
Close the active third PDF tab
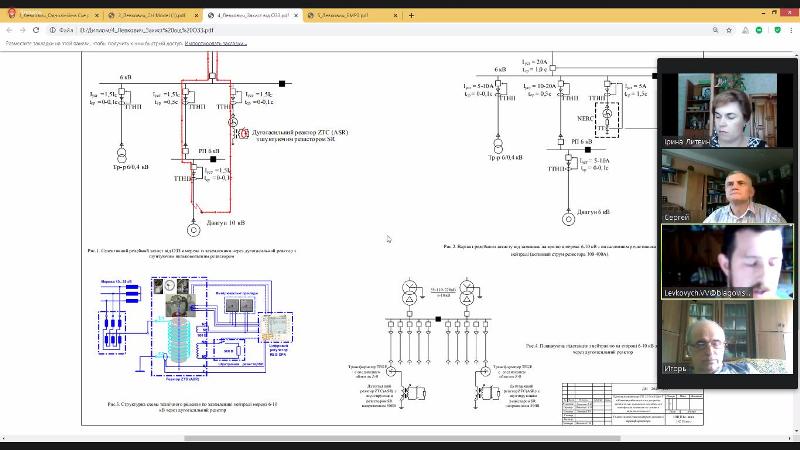pyautogui.click(x=297, y=16)
